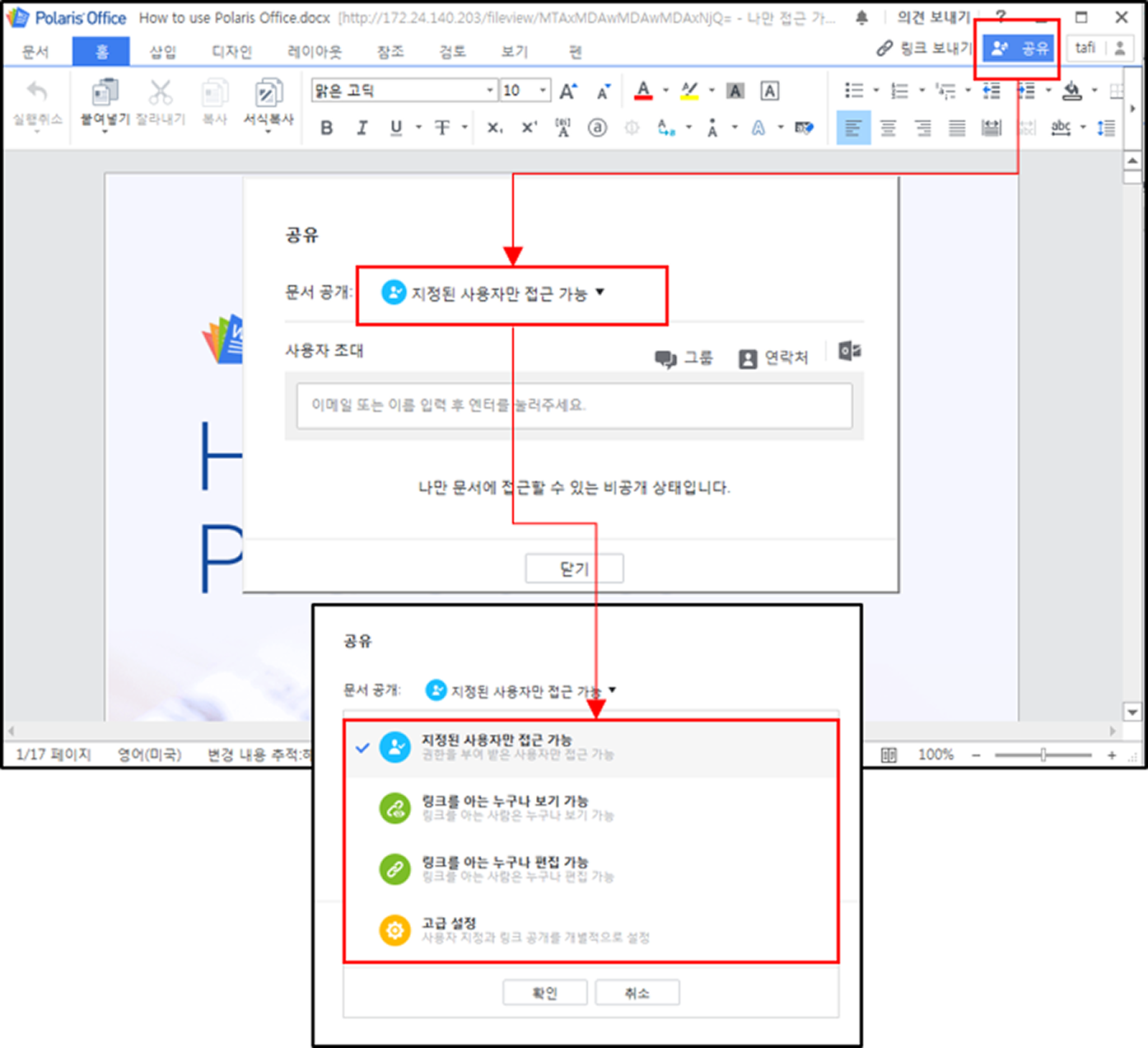Viewport: 1148px width, 1048px height.
Task: Apply subscript formatting
Action: coord(494,128)
